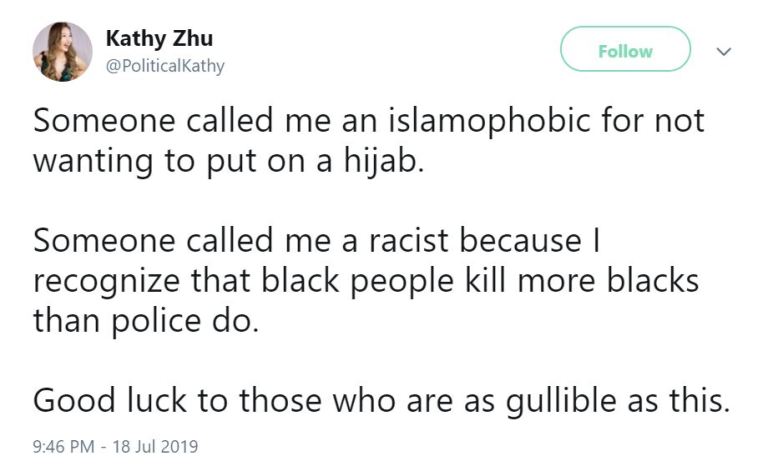The height and width of the screenshot is (471, 768).
Task: Click the @PoliticalKathy handle
Action: click(165, 66)
